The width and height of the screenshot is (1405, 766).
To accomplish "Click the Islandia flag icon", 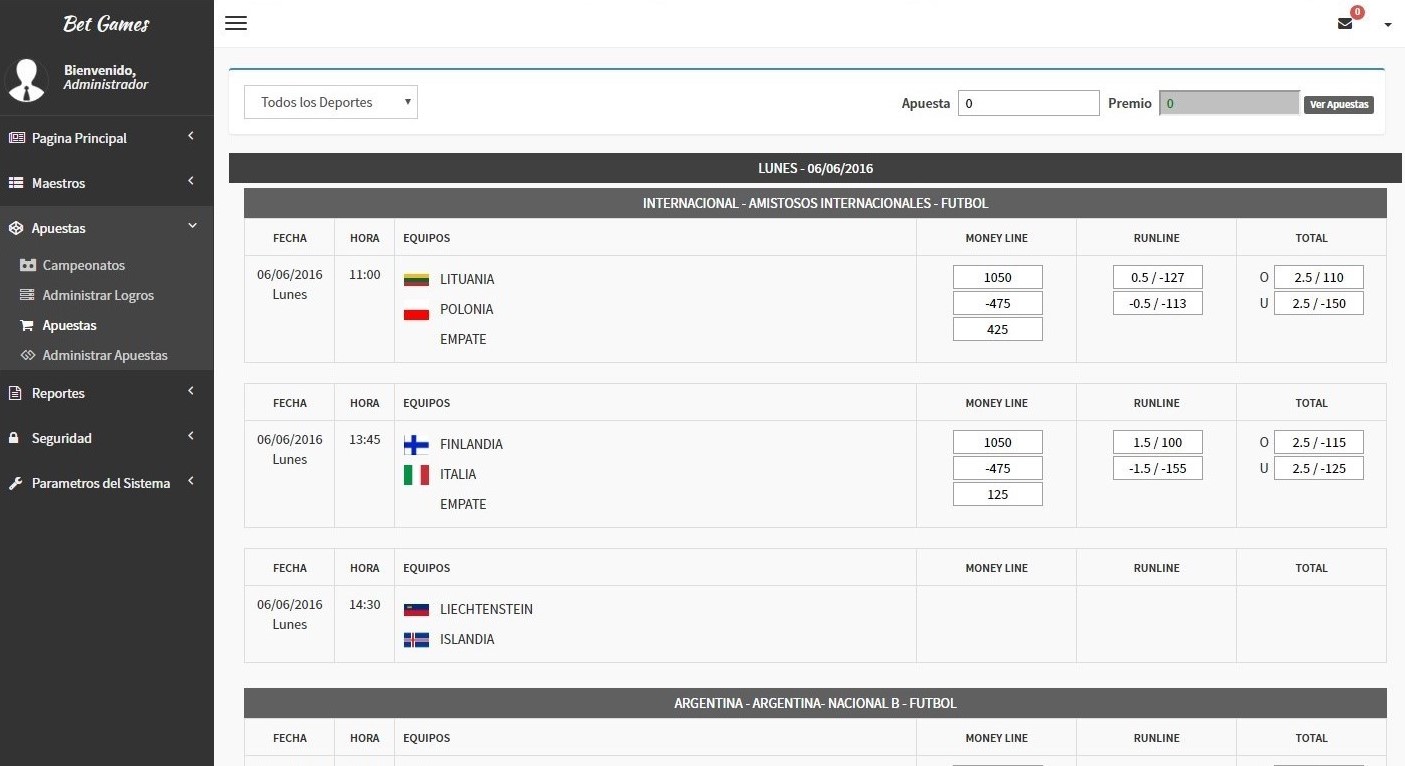I will click(416, 640).
